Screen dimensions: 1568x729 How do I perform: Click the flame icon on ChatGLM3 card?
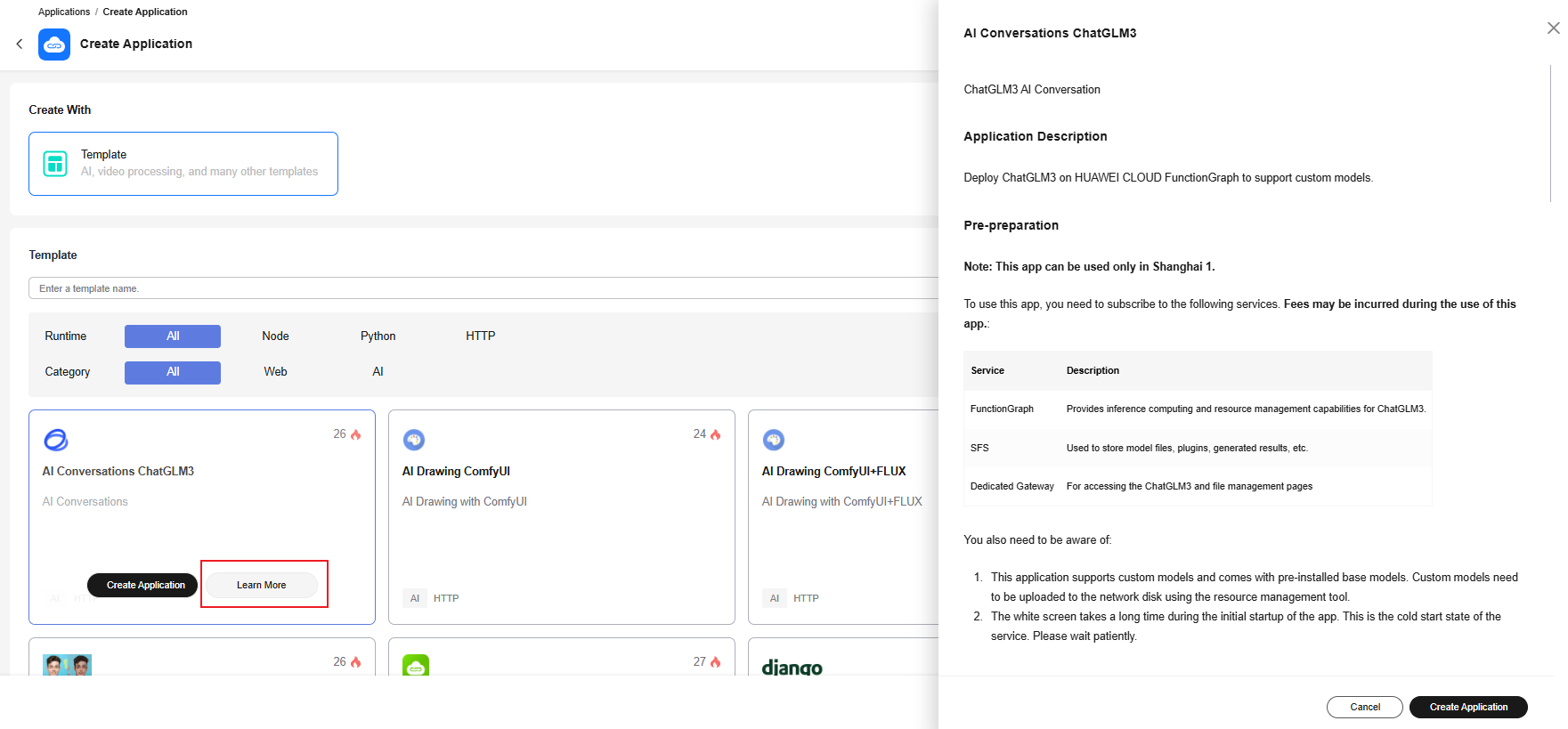point(356,434)
